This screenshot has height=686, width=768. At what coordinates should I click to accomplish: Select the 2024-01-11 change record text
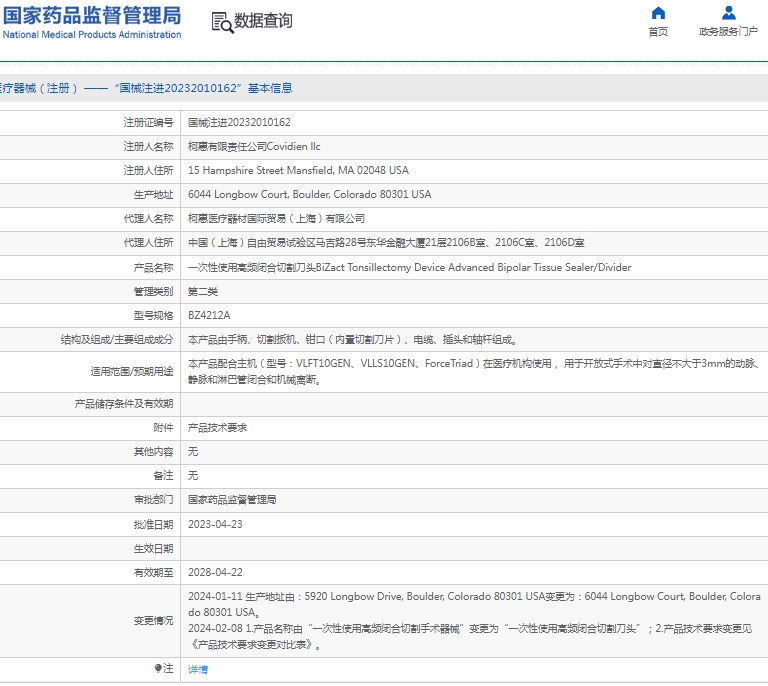474,604
